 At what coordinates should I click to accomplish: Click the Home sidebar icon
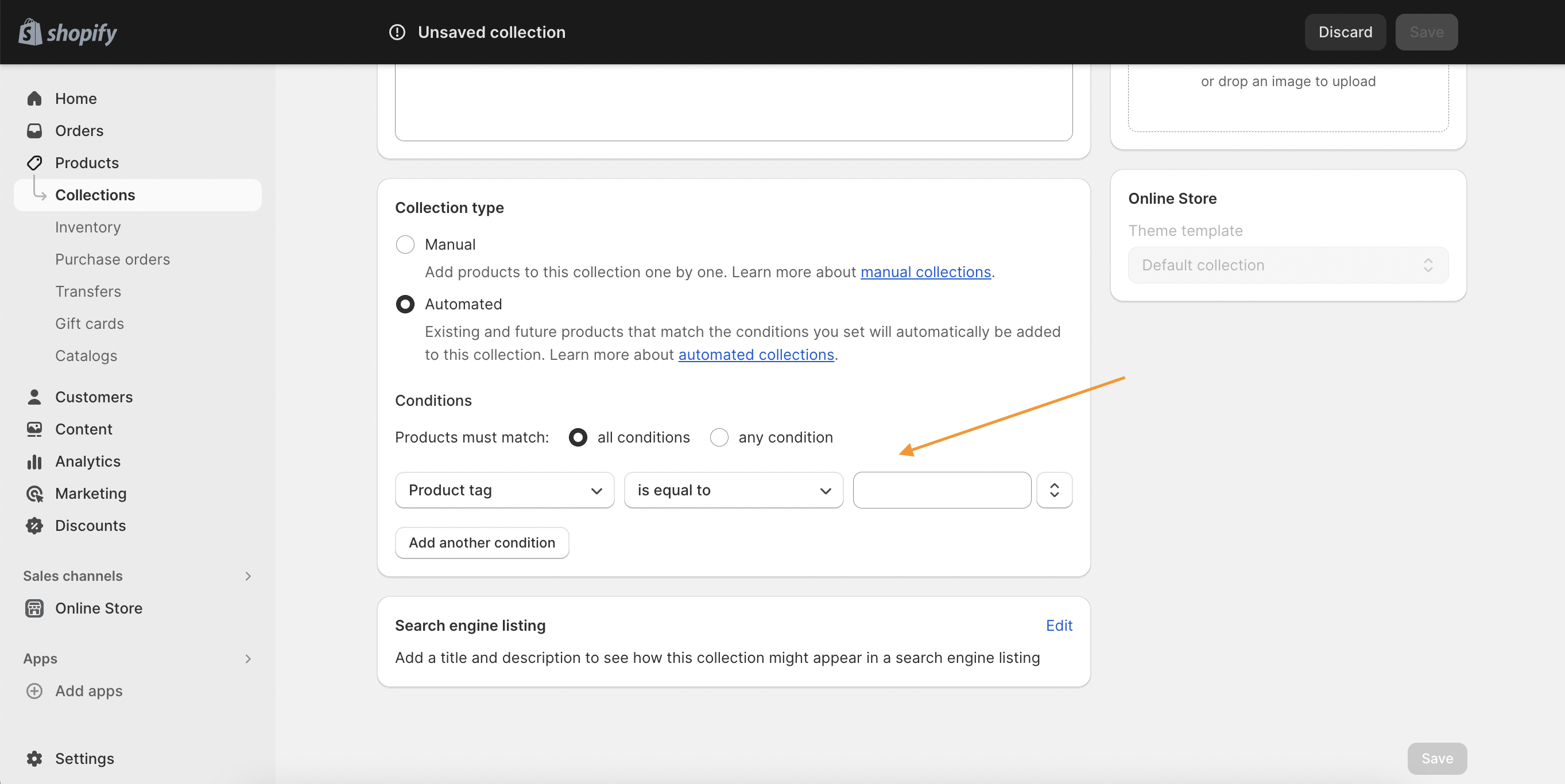click(x=35, y=97)
